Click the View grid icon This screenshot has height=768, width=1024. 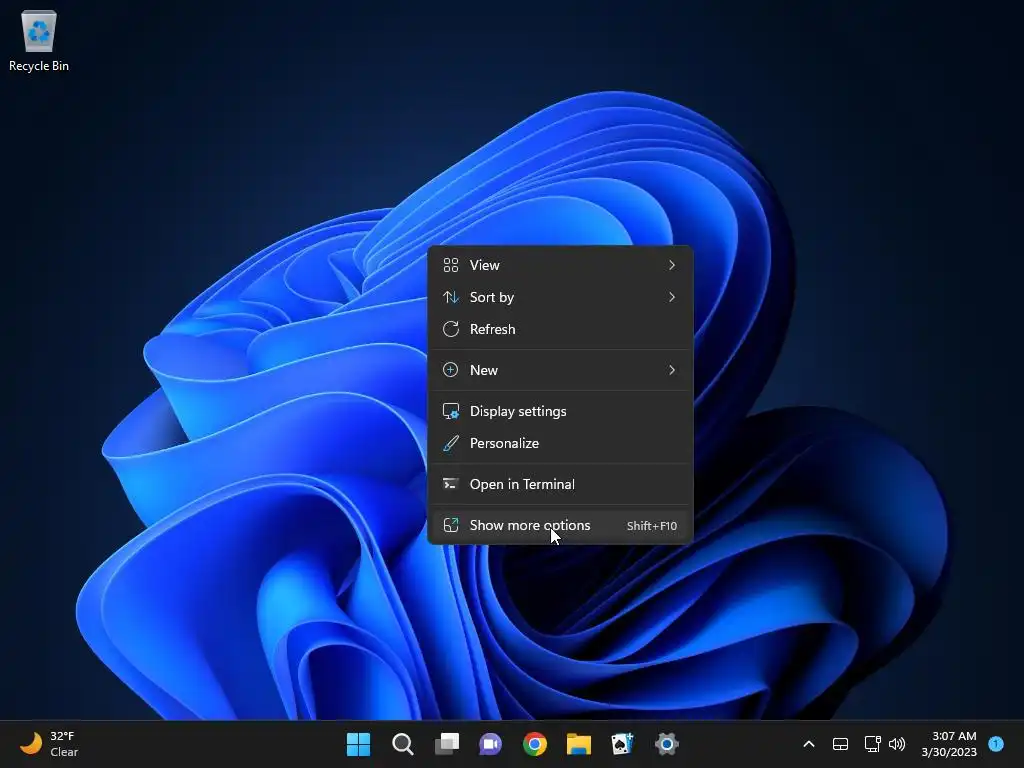click(x=451, y=265)
